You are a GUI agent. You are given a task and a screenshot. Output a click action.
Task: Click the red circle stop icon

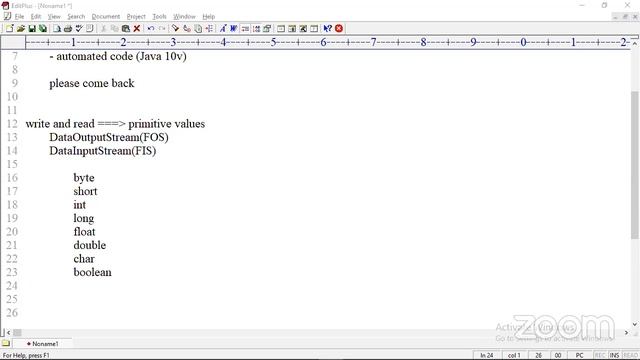click(x=339, y=29)
